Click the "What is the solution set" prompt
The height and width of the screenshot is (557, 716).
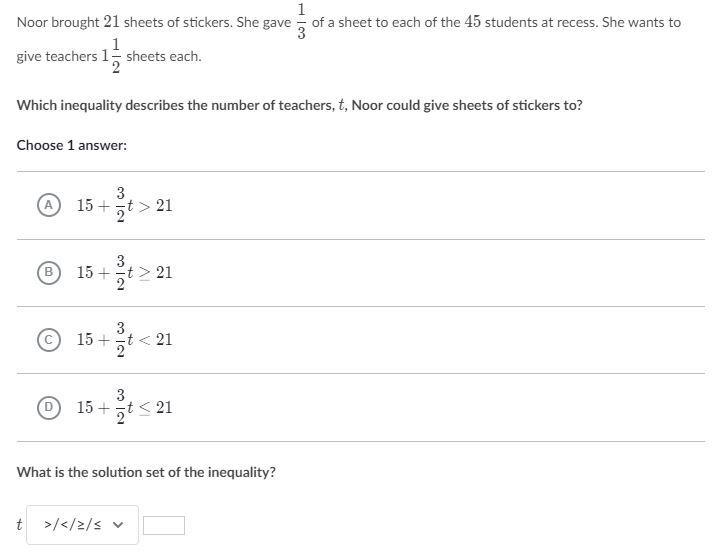pyautogui.click(x=146, y=472)
